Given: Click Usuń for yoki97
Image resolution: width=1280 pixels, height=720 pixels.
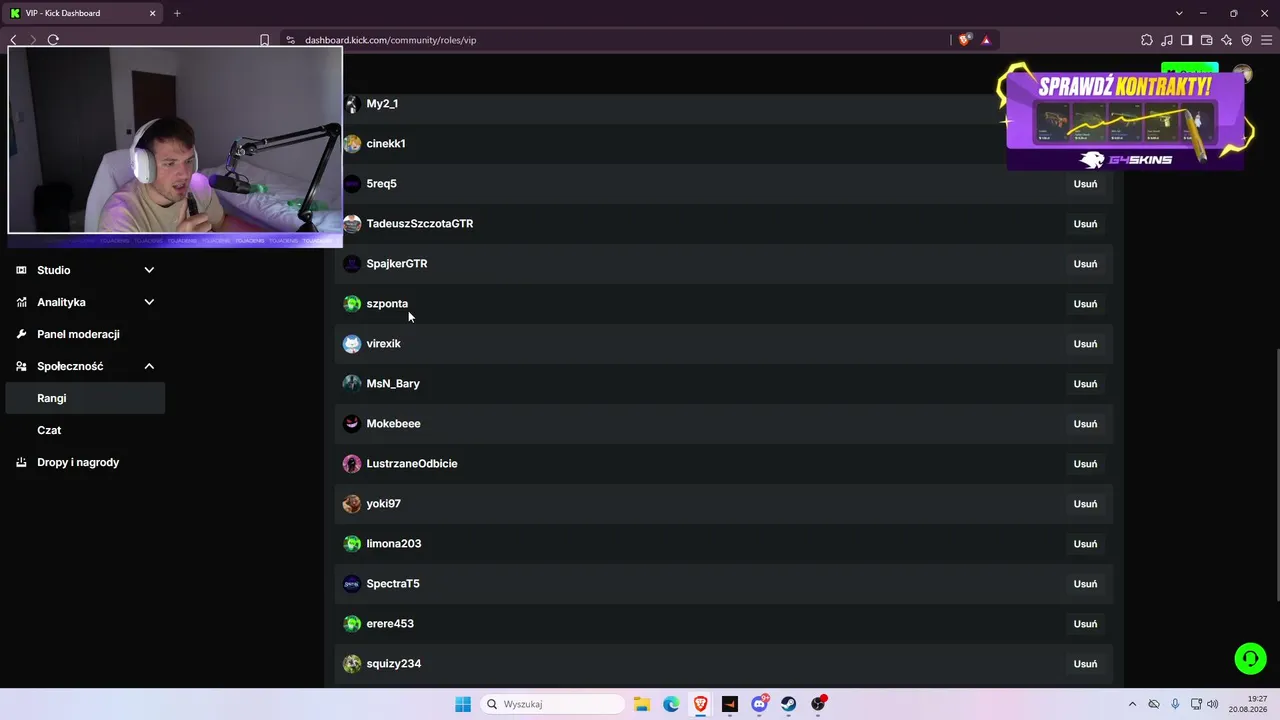Looking at the screenshot, I should (1085, 504).
